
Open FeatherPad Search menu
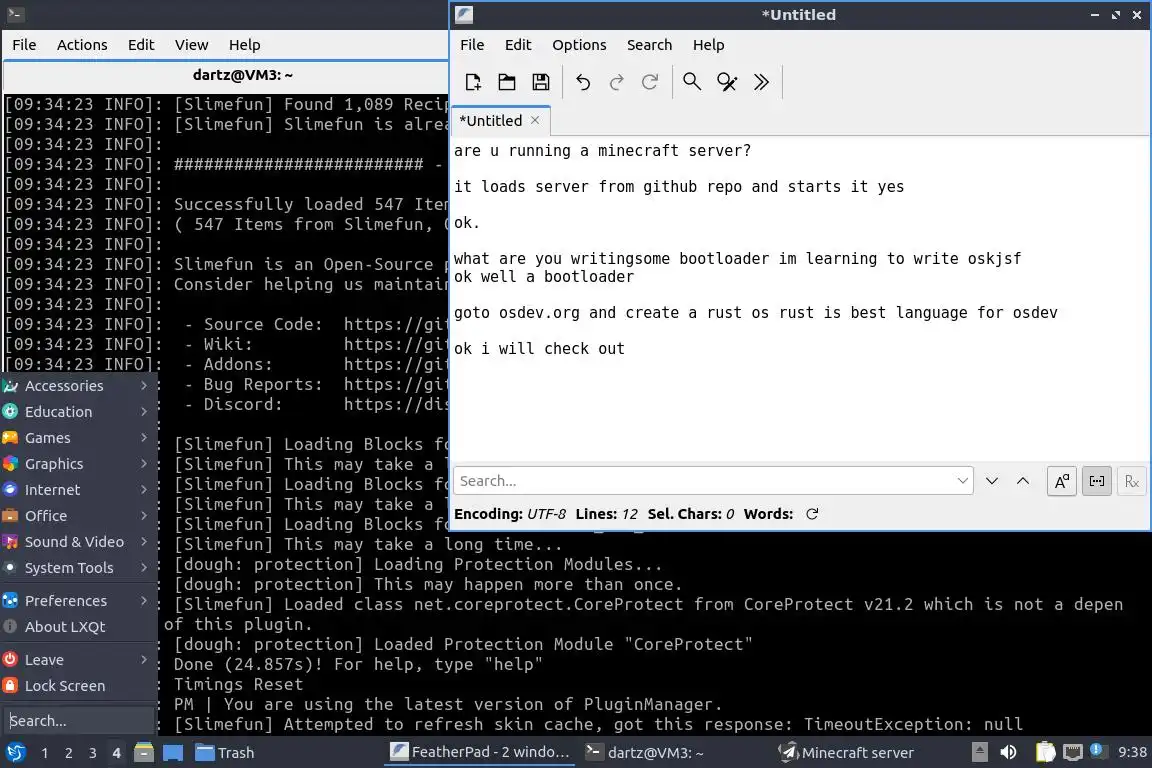tap(649, 45)
